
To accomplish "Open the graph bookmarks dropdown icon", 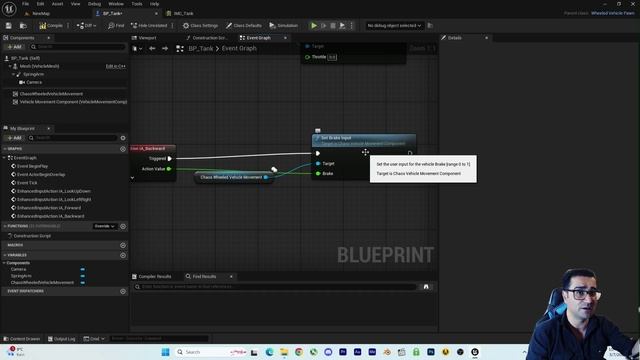I will point(137,49).
